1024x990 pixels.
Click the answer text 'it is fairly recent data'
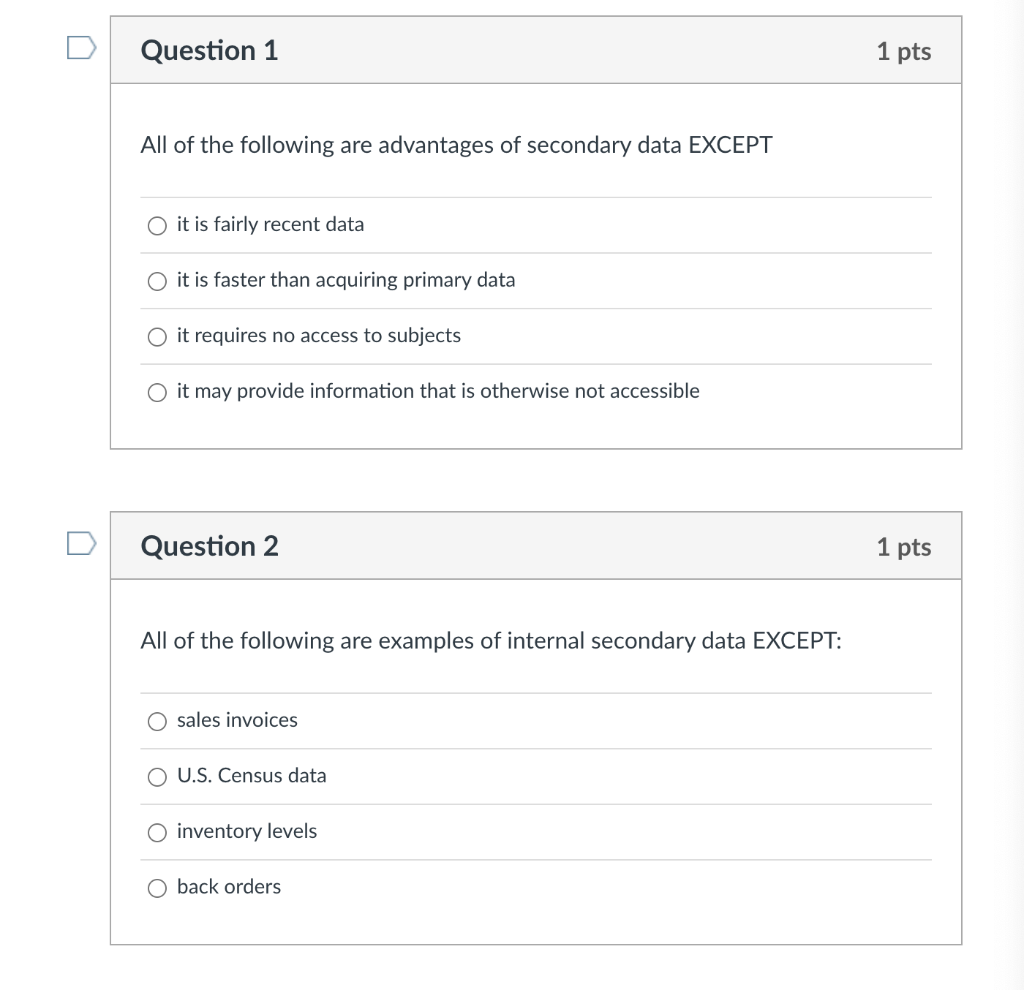[x=270, y=224]
